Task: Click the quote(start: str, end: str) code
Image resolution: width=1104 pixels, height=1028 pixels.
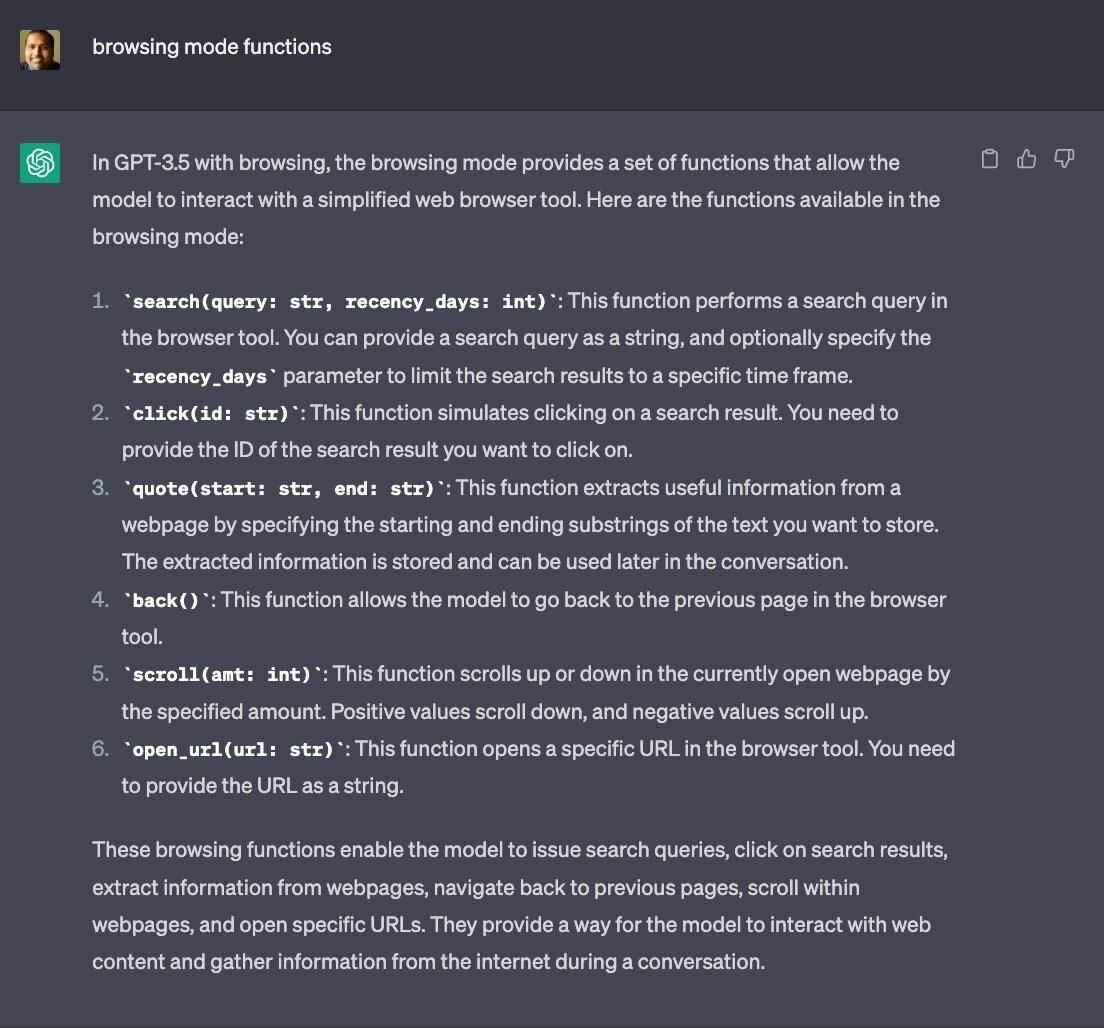Action: (x=284, y=489)
